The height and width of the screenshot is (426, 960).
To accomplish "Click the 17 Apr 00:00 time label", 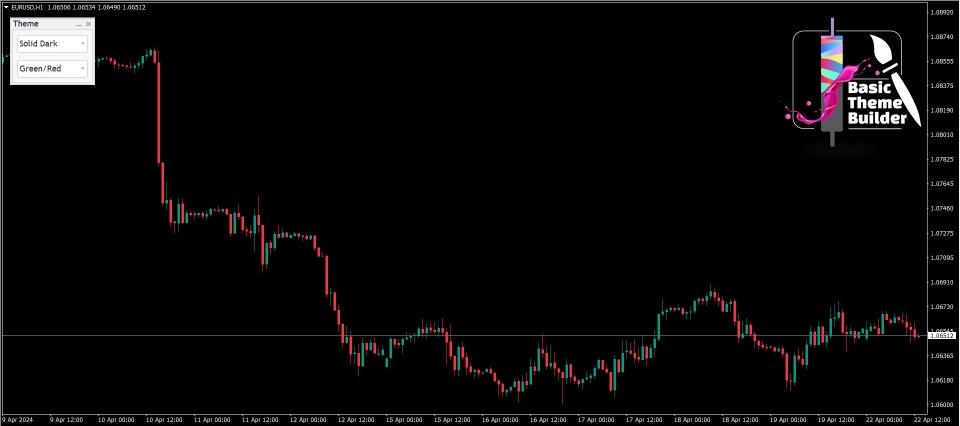I will [x=594, y=420].
